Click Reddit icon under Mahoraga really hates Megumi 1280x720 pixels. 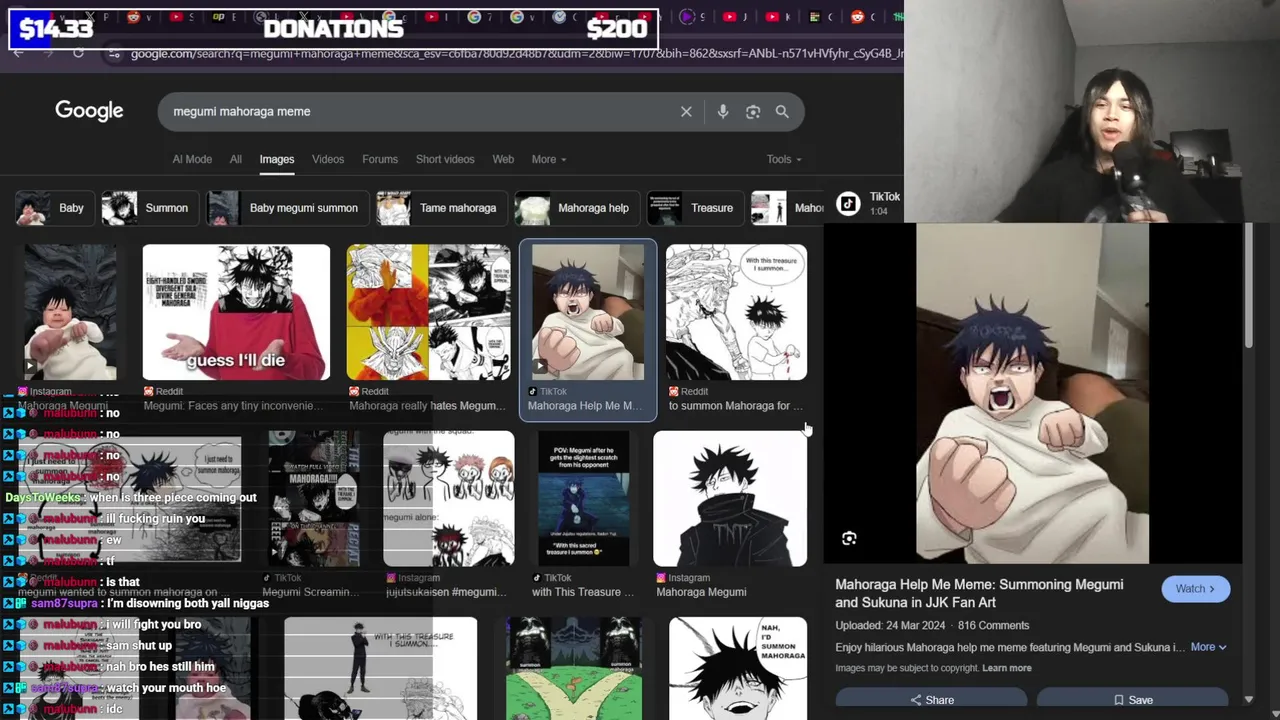(x=354, y=391)
